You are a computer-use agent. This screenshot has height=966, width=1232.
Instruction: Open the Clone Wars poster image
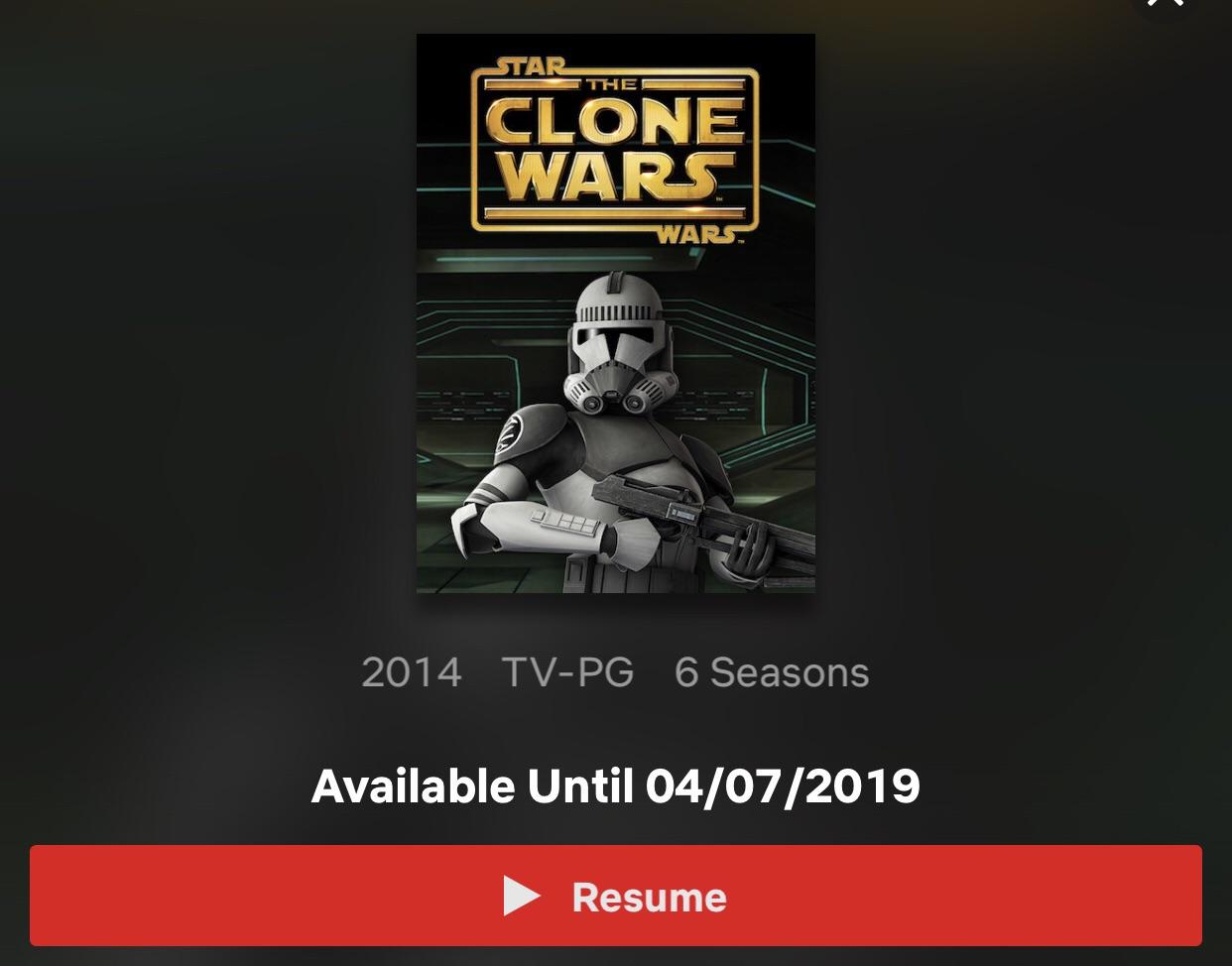tap(616, 313)
